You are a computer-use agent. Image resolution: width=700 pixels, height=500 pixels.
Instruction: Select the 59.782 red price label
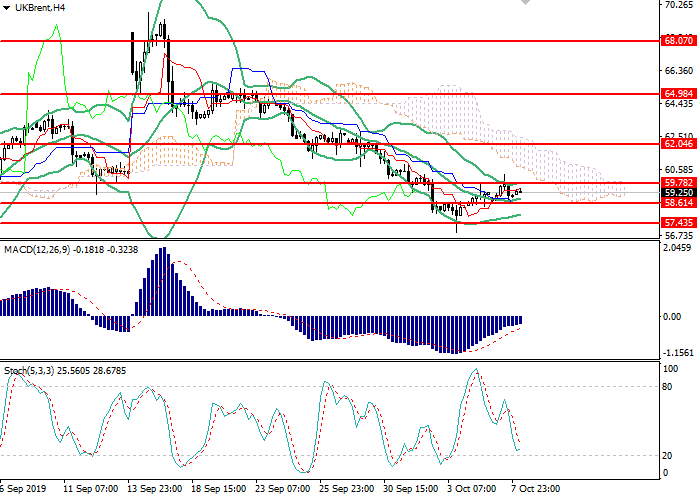(677, 183)
